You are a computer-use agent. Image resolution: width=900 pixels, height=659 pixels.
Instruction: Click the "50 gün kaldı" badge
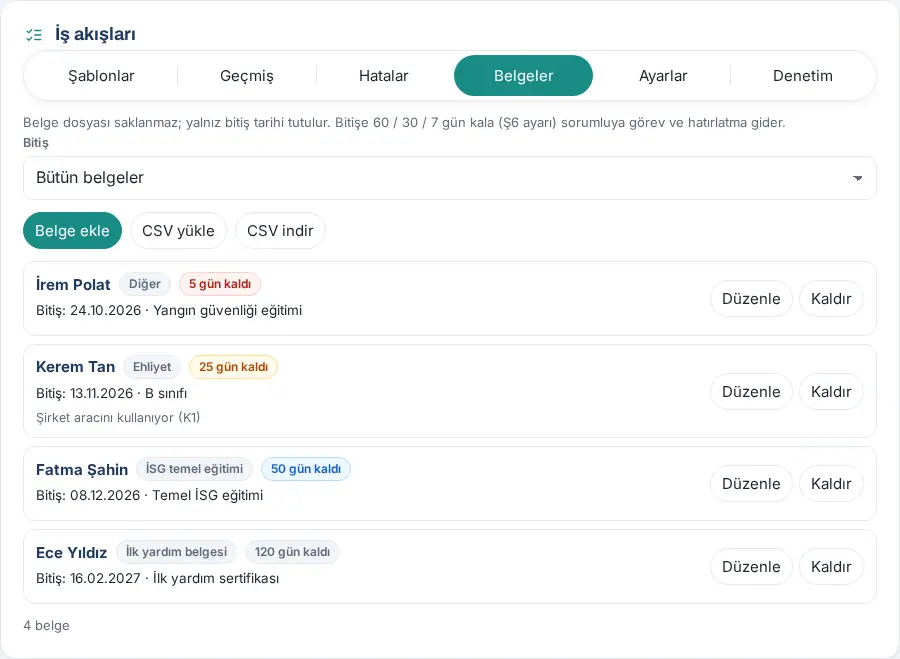coord(305,469)
